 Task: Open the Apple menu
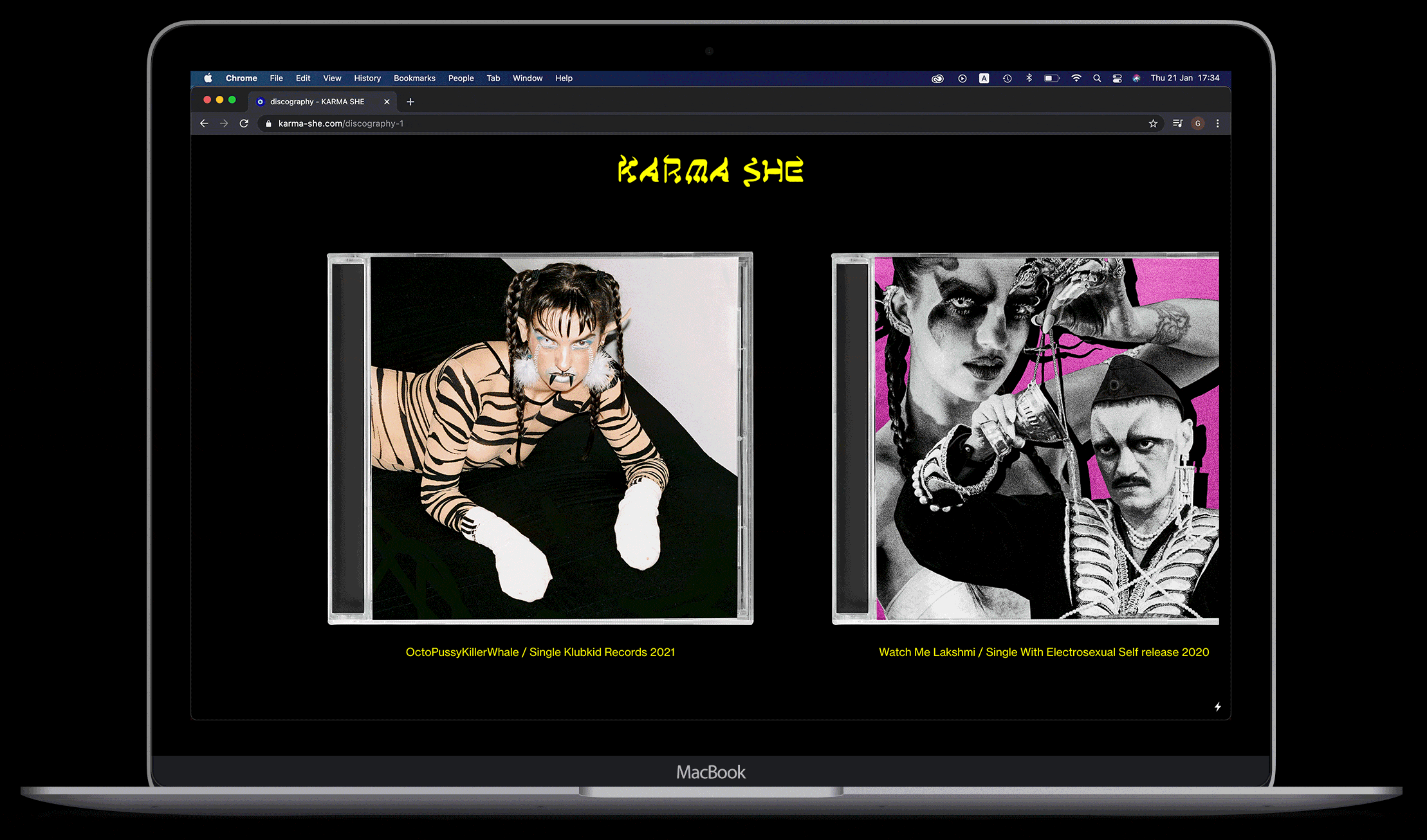point(208,78)
